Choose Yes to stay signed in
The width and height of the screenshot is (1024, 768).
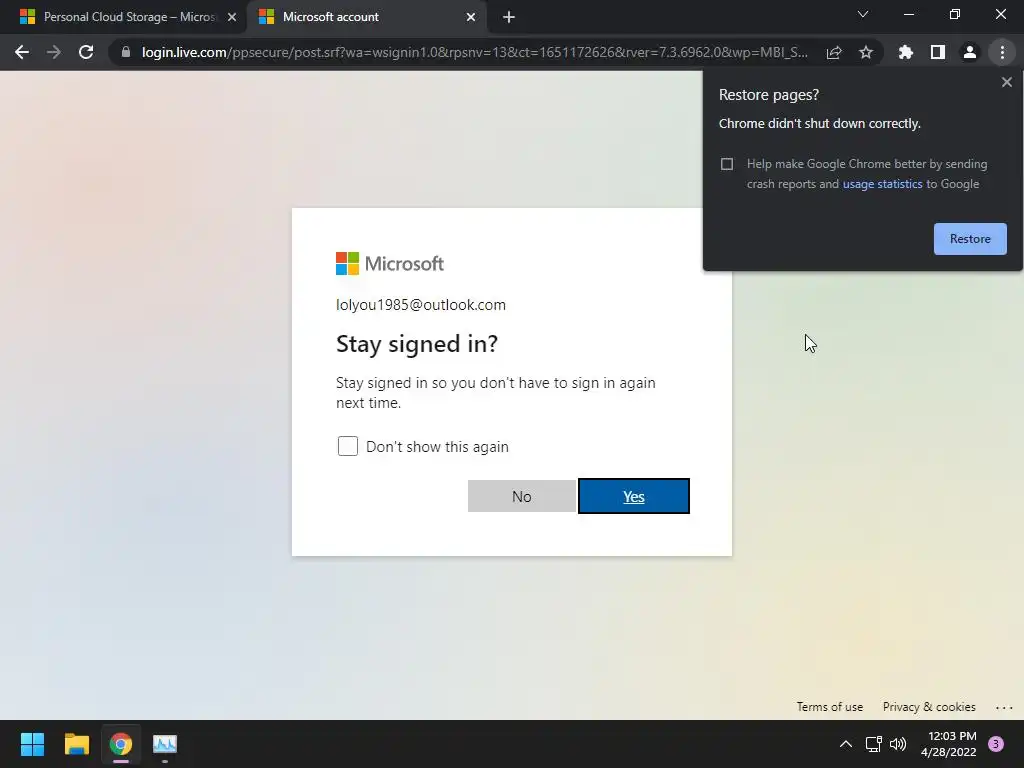point(633,496)
